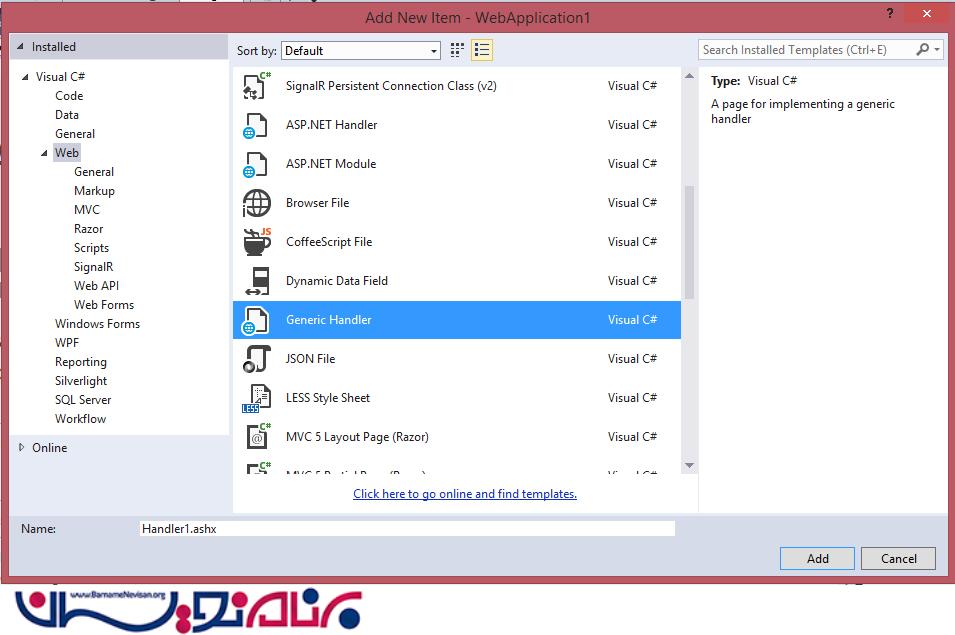955x635 pixels.
Task: Select the JSON File template name
Action: (x=310, y=359)
